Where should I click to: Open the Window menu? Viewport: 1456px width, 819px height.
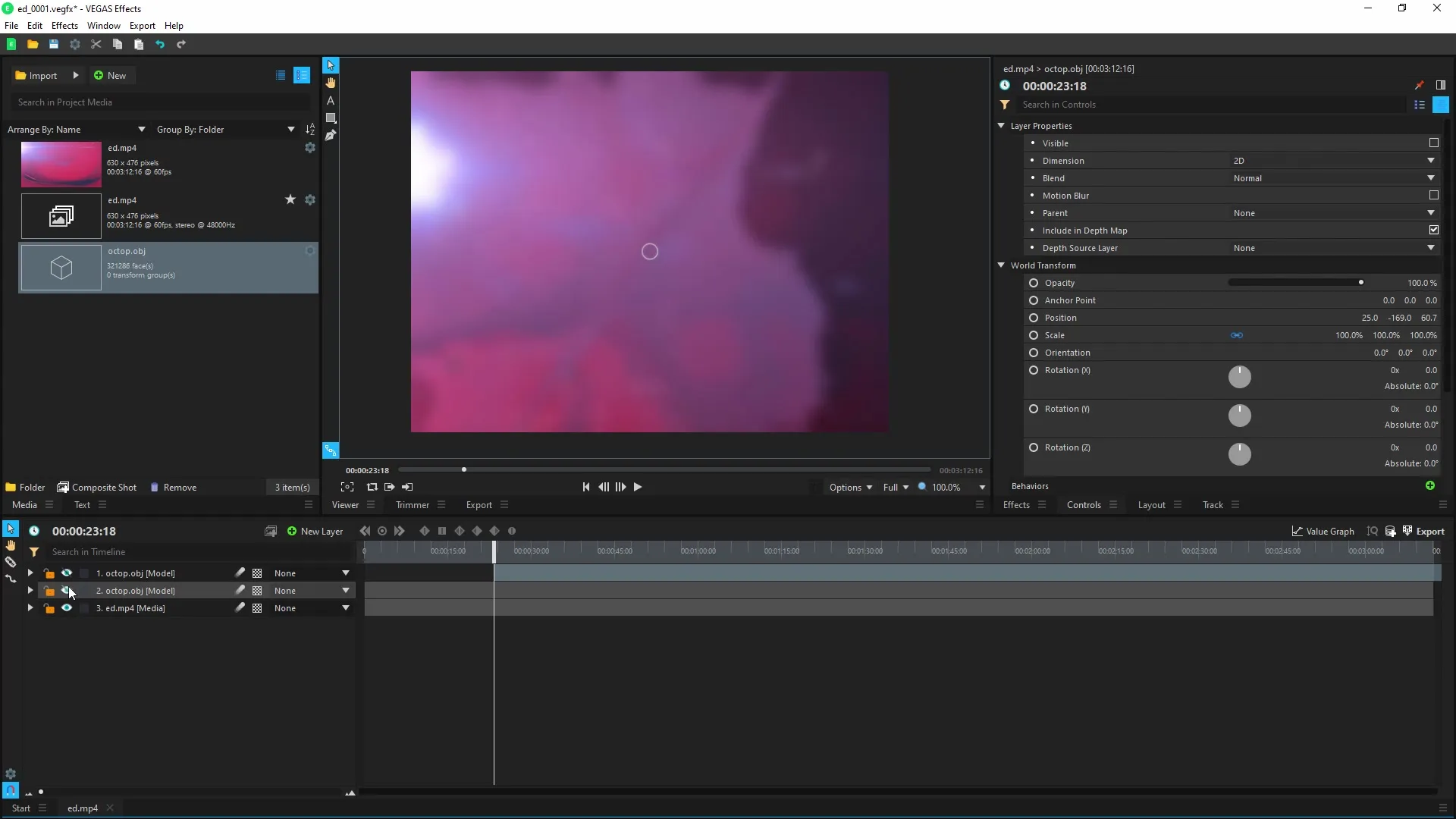click(104, 26)
